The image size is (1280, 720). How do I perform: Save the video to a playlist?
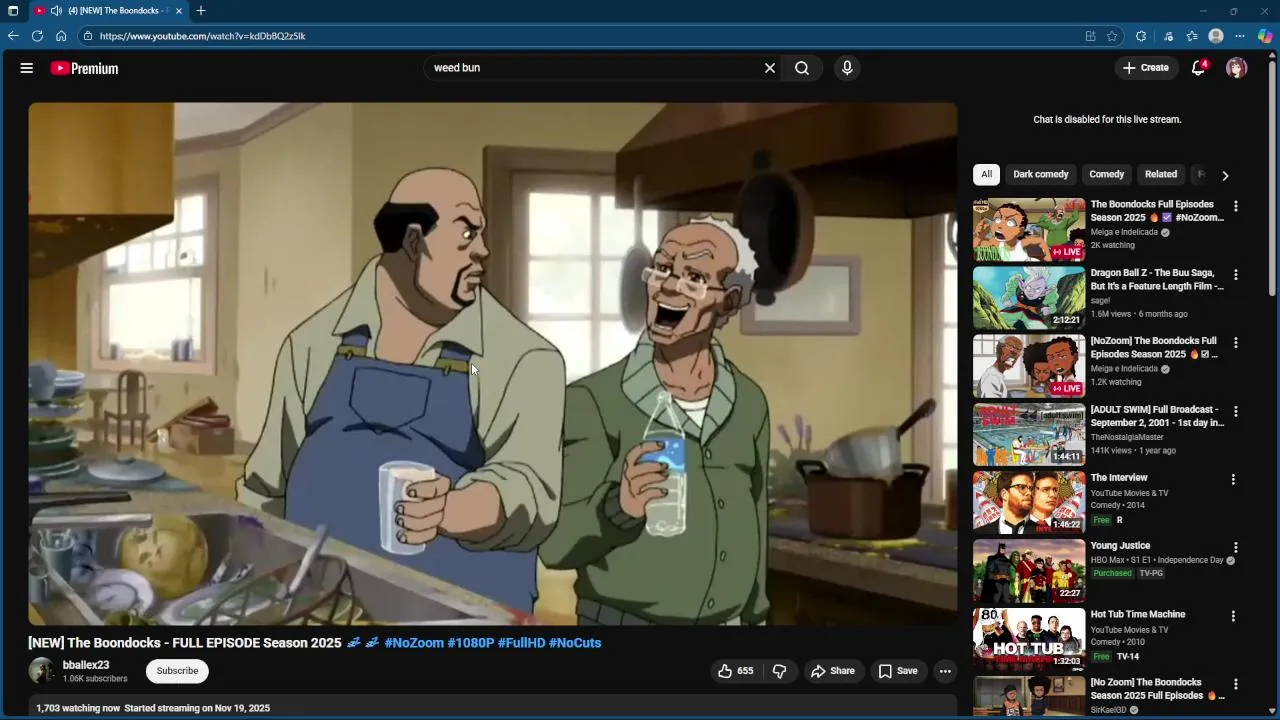point(898,671)
